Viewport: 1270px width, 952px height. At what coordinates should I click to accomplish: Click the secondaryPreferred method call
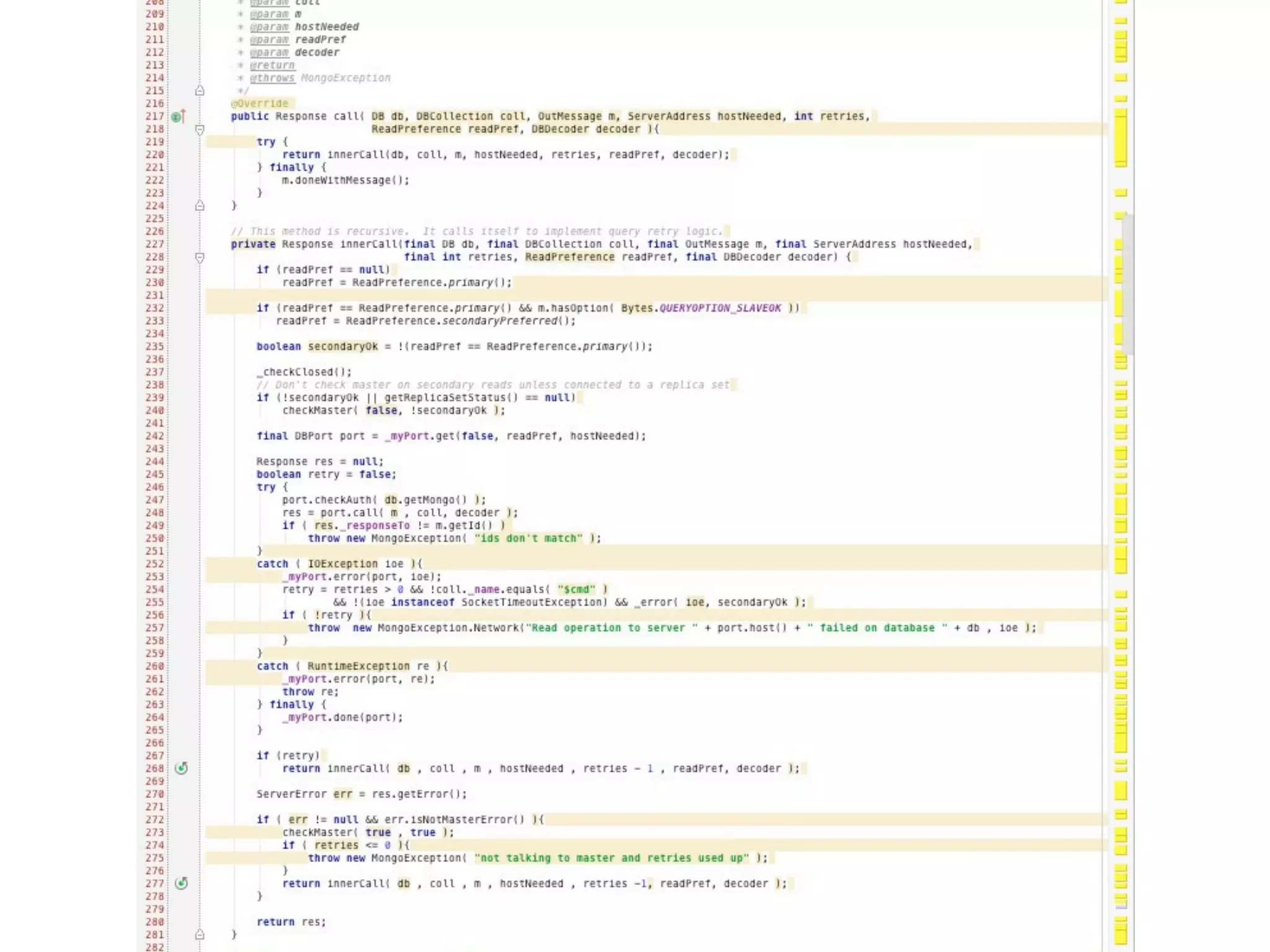(x=499, y=321)
